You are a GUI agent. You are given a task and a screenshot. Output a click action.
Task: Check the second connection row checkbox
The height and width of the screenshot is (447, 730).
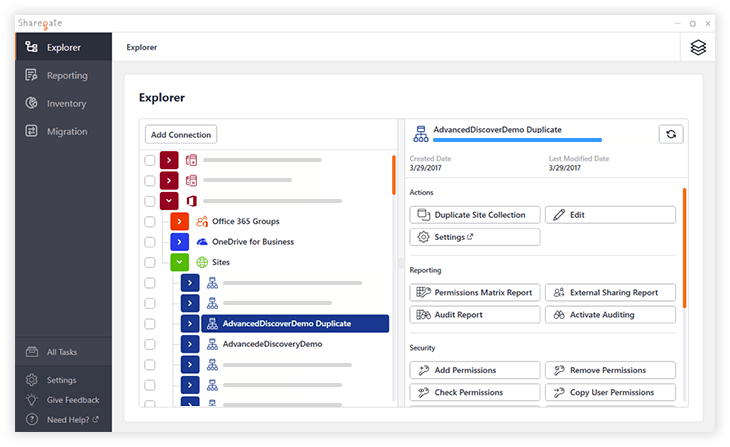click(149, 181)
